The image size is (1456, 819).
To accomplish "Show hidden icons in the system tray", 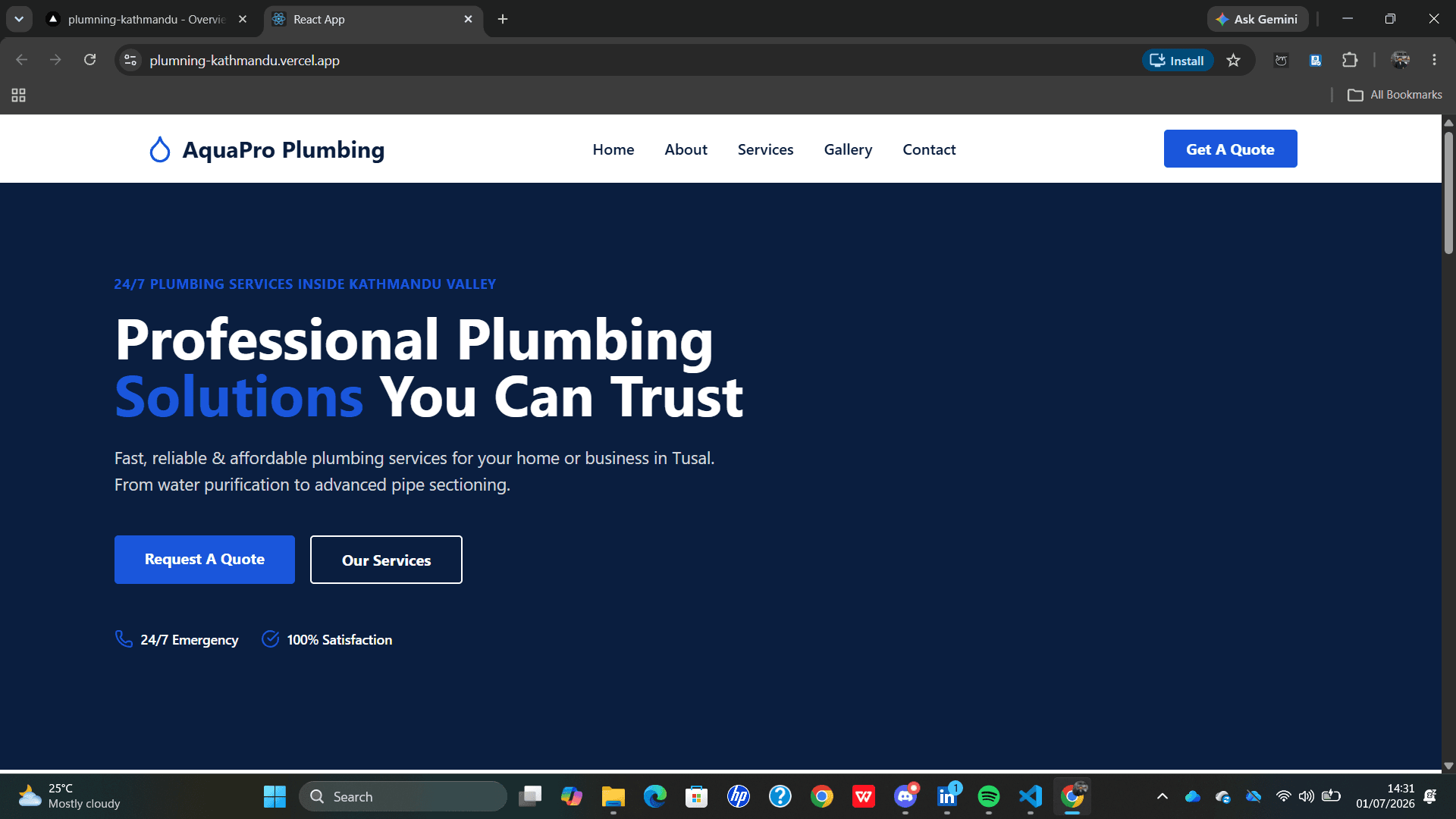I will click(1162, 796).
